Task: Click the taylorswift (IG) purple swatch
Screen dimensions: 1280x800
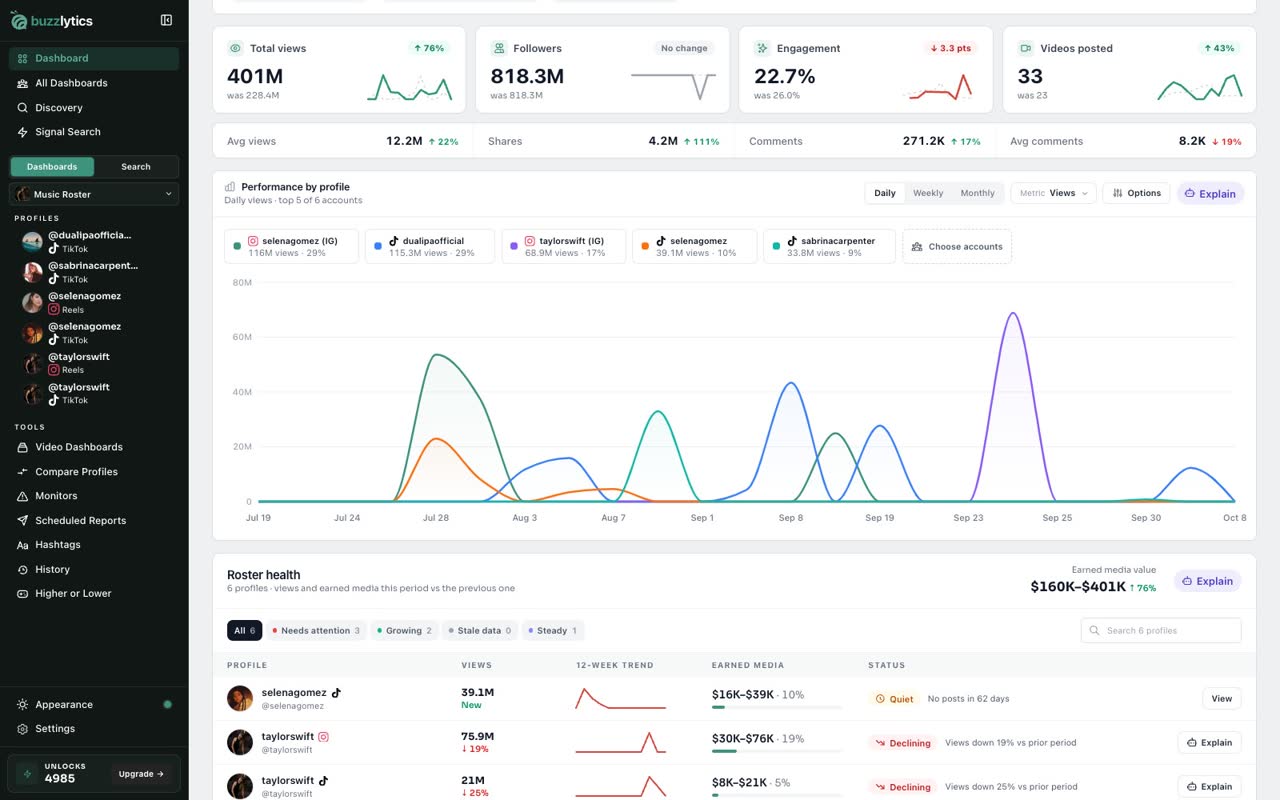Action: point(514,245)
